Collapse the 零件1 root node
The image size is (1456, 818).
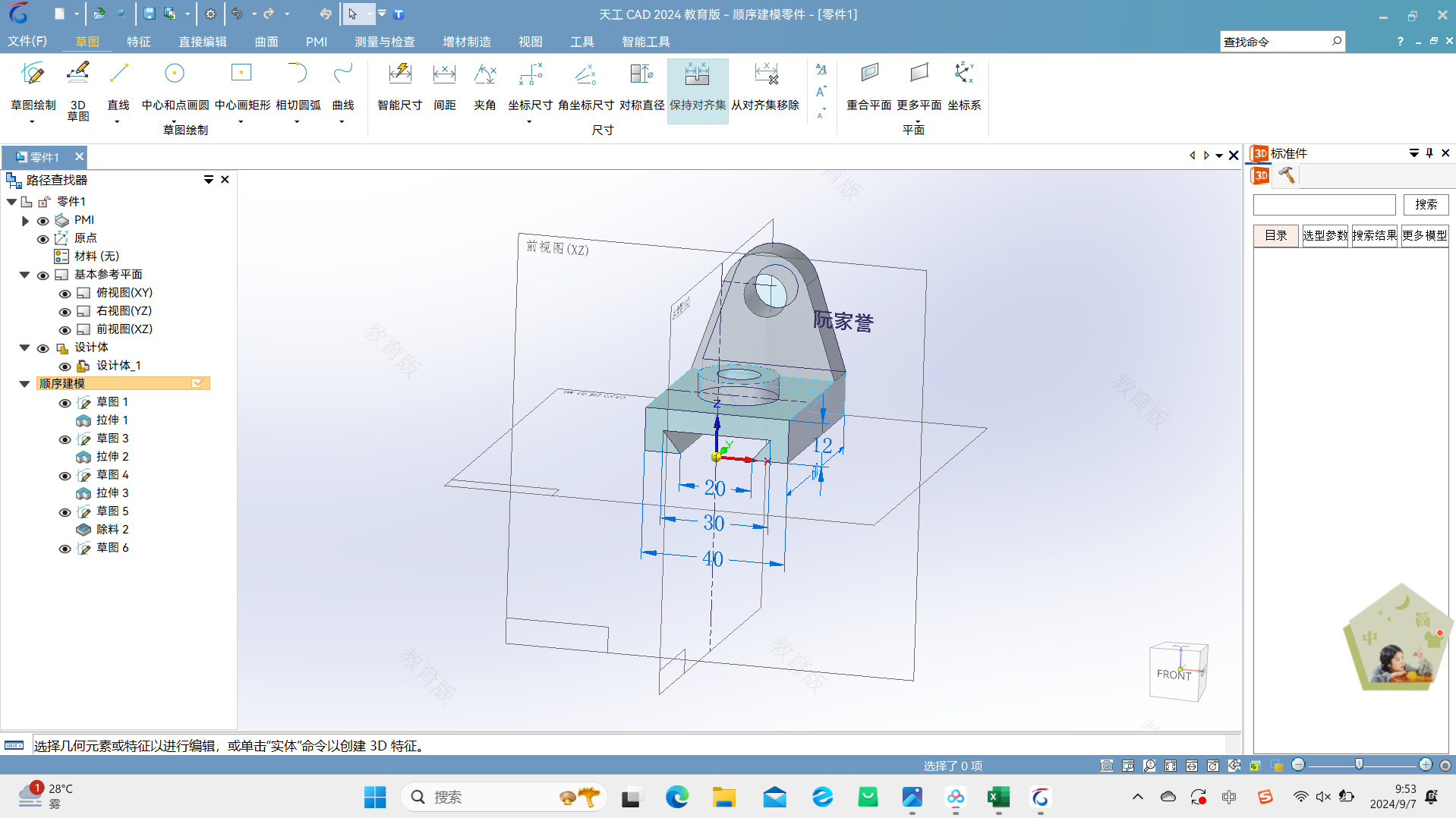[11, 202]
